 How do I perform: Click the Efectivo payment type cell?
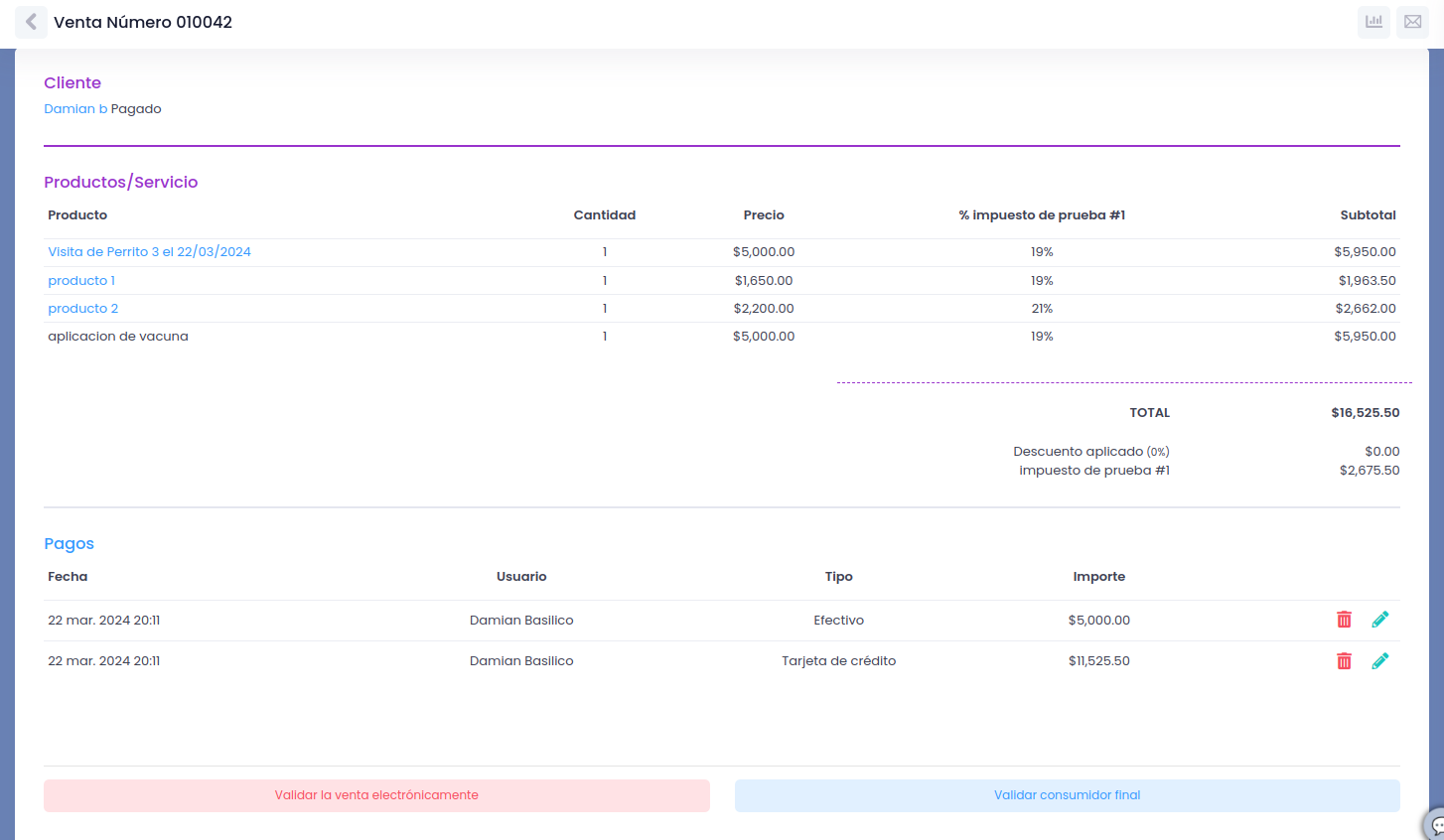tap(839, 621)
